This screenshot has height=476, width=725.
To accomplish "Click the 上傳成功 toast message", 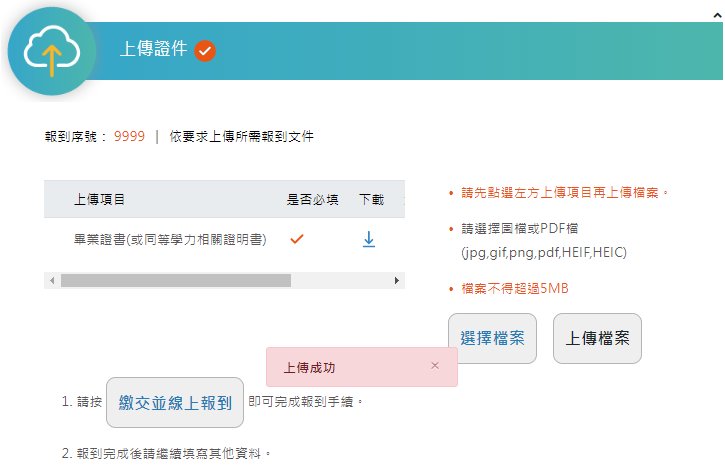I will click(x=310, y=367).
